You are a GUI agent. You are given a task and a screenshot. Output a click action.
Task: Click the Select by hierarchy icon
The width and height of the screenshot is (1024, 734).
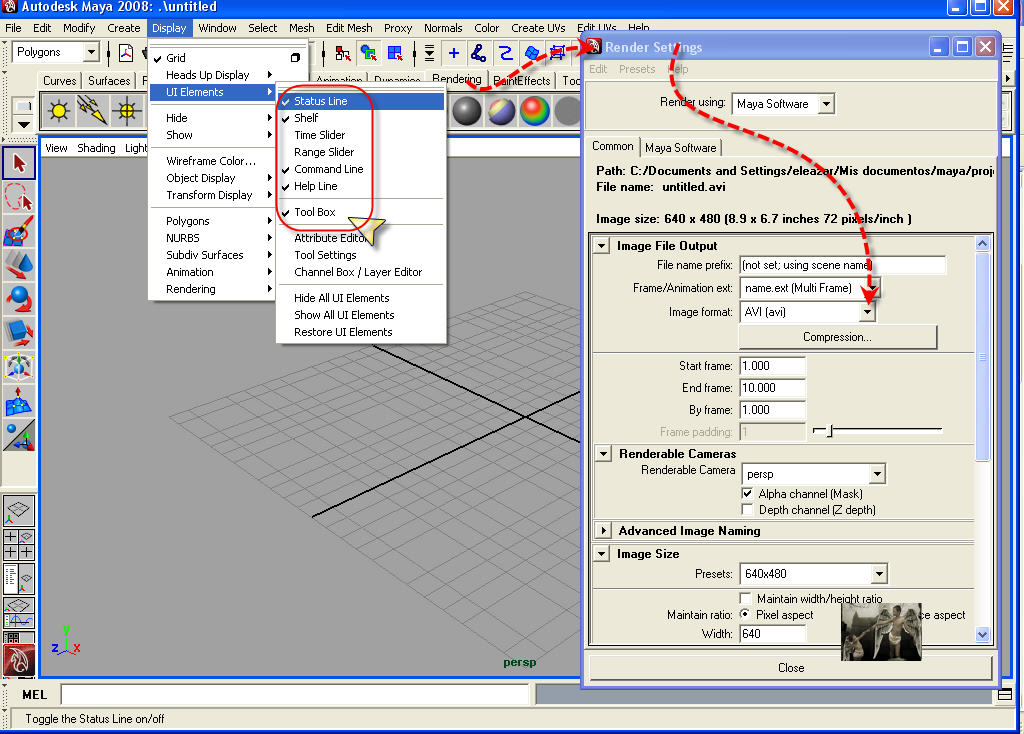[x=343, y=53]
